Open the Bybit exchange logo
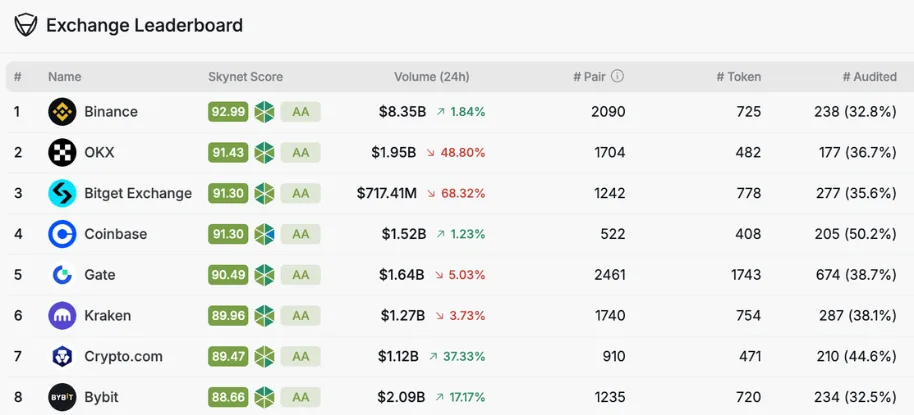914x415 pixels. pos(62,398)
